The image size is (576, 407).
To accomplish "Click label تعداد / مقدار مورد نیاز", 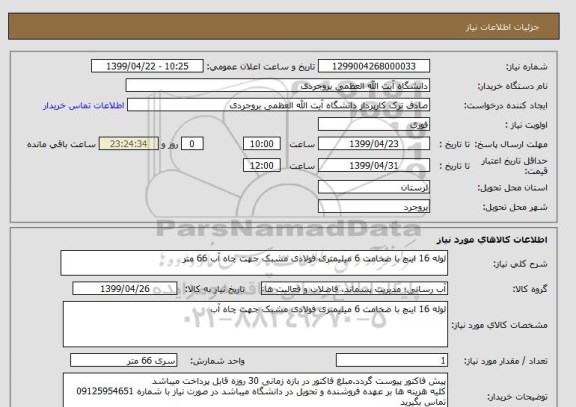I will (506, 361).
